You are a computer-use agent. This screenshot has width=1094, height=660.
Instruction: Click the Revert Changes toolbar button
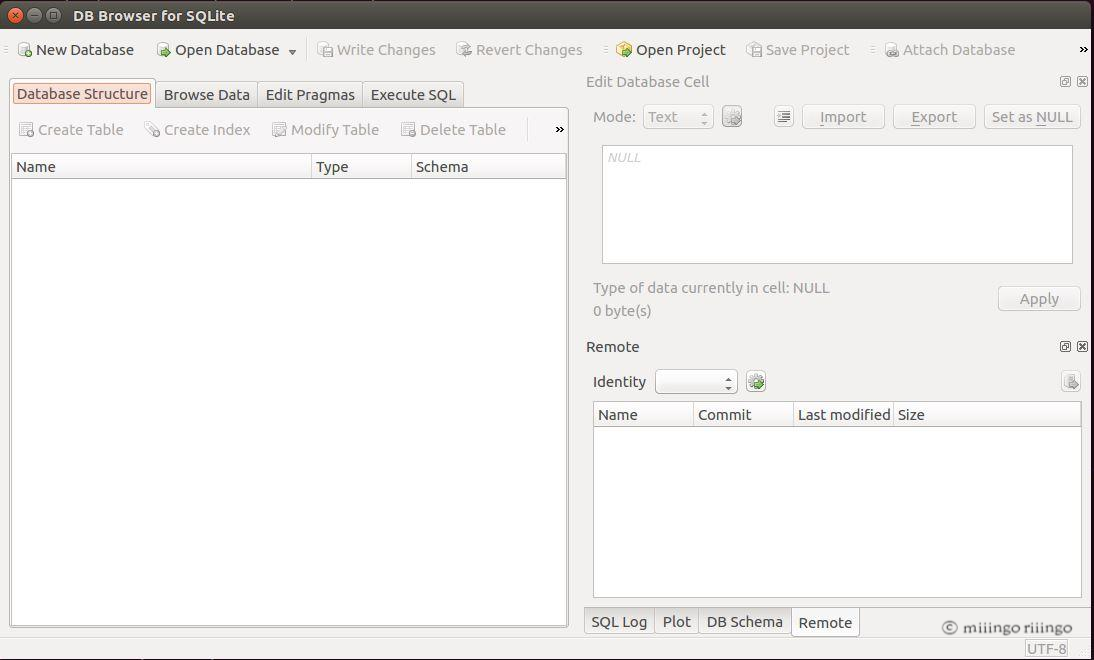coord(519,50)
